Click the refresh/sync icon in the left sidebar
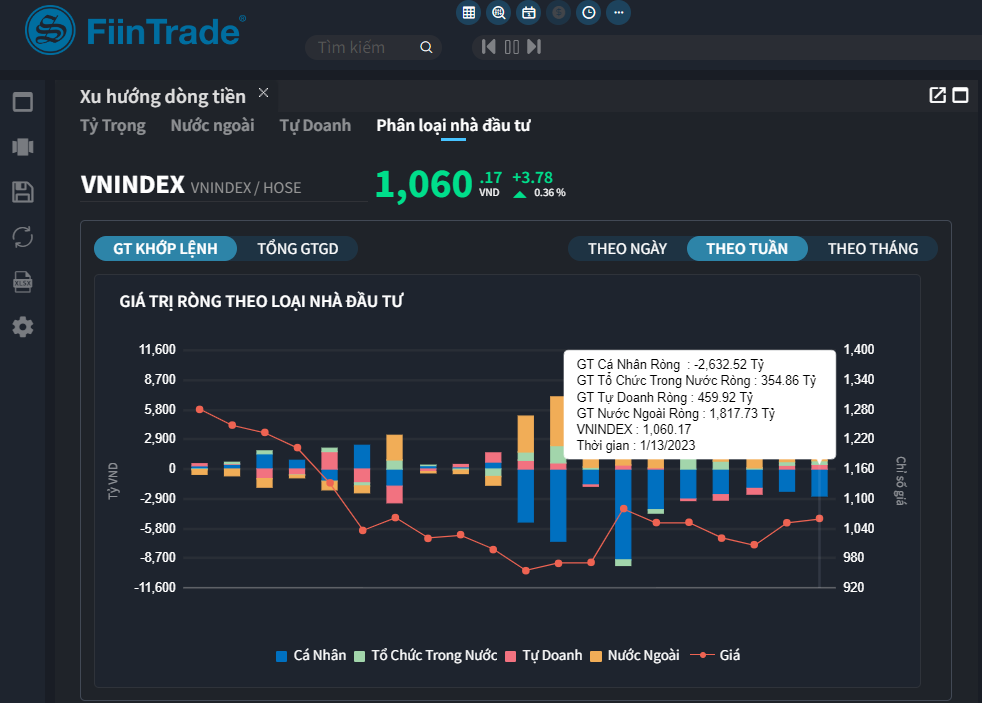 (22, 237)
